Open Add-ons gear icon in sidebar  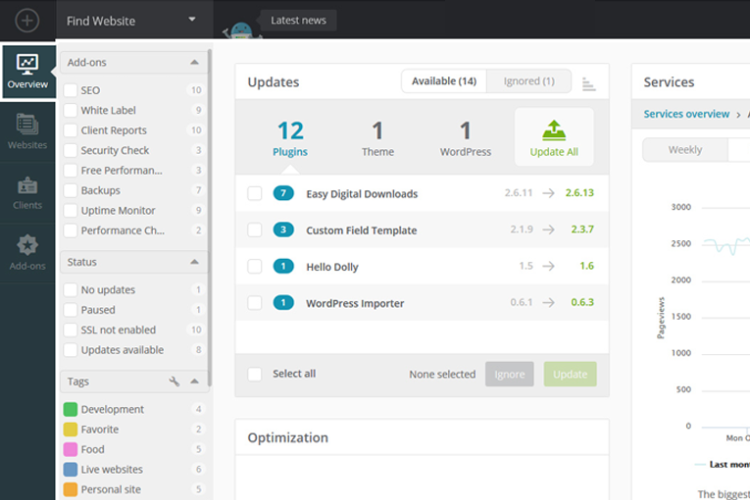27,252
